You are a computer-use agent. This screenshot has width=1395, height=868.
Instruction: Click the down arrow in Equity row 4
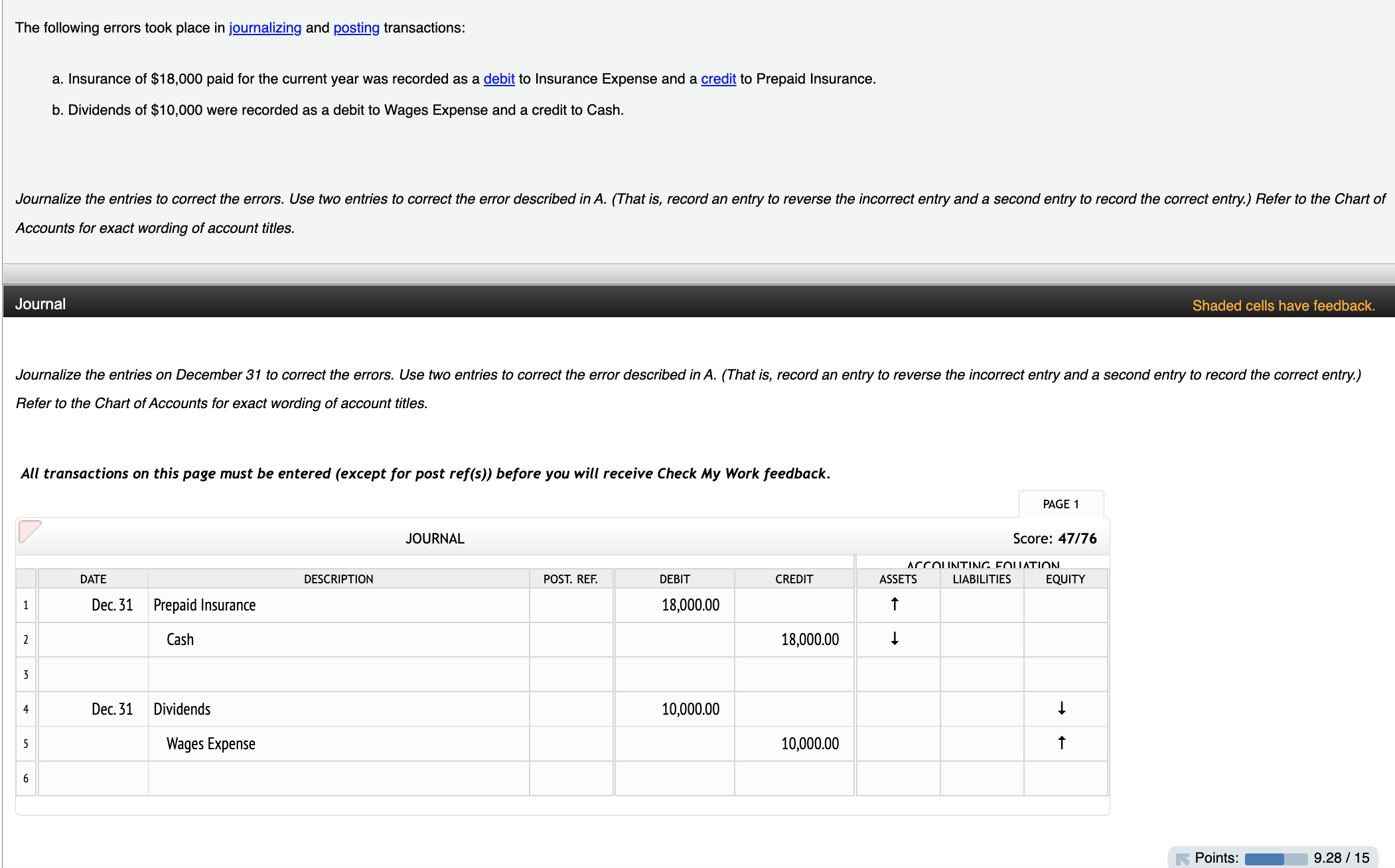[x=1062, y=708]
